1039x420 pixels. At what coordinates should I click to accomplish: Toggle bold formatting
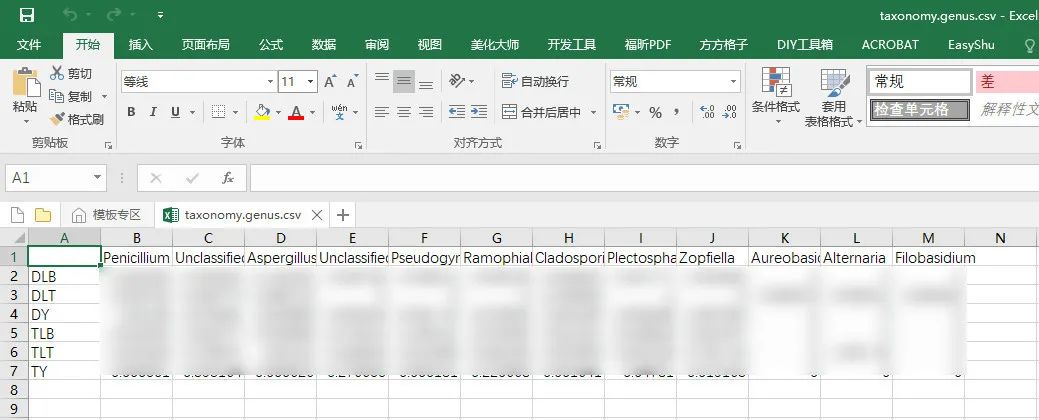pos(131,112)
